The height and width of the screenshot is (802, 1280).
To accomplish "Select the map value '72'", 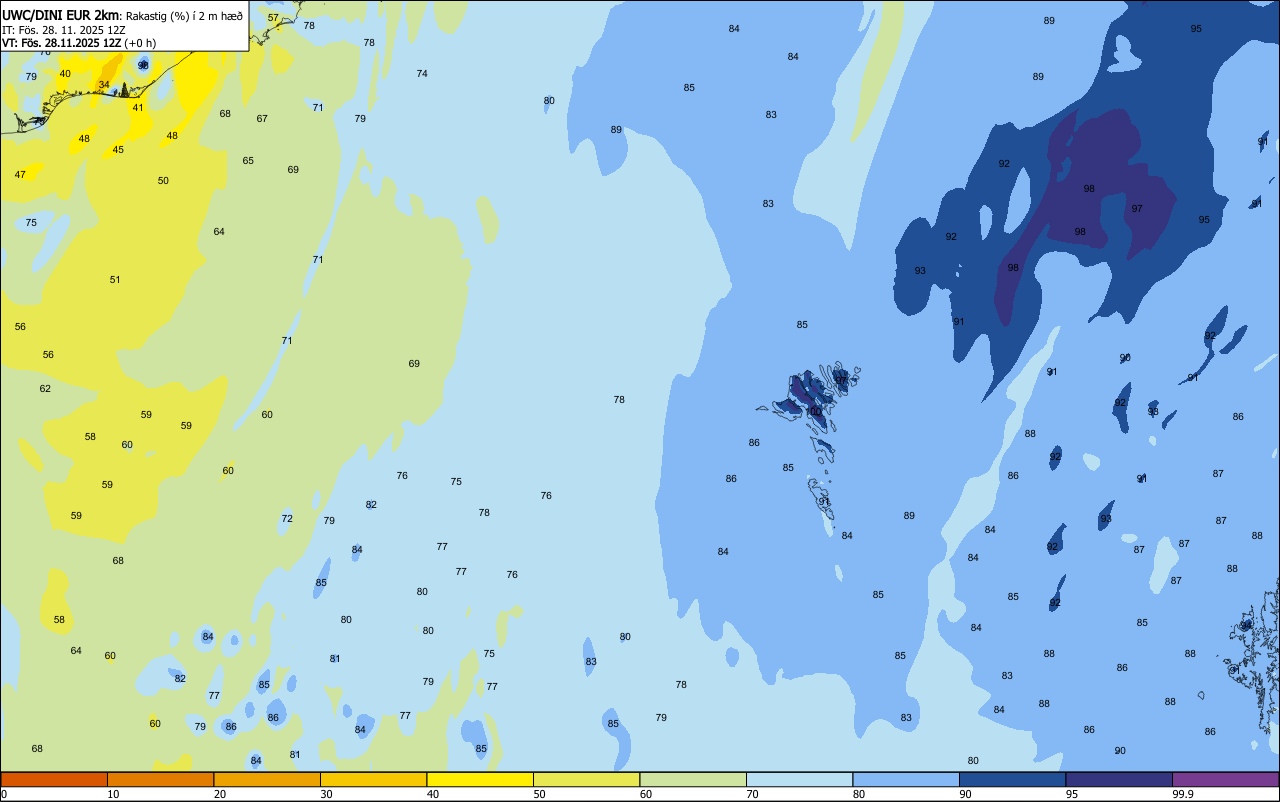I will tap(287, 519).
